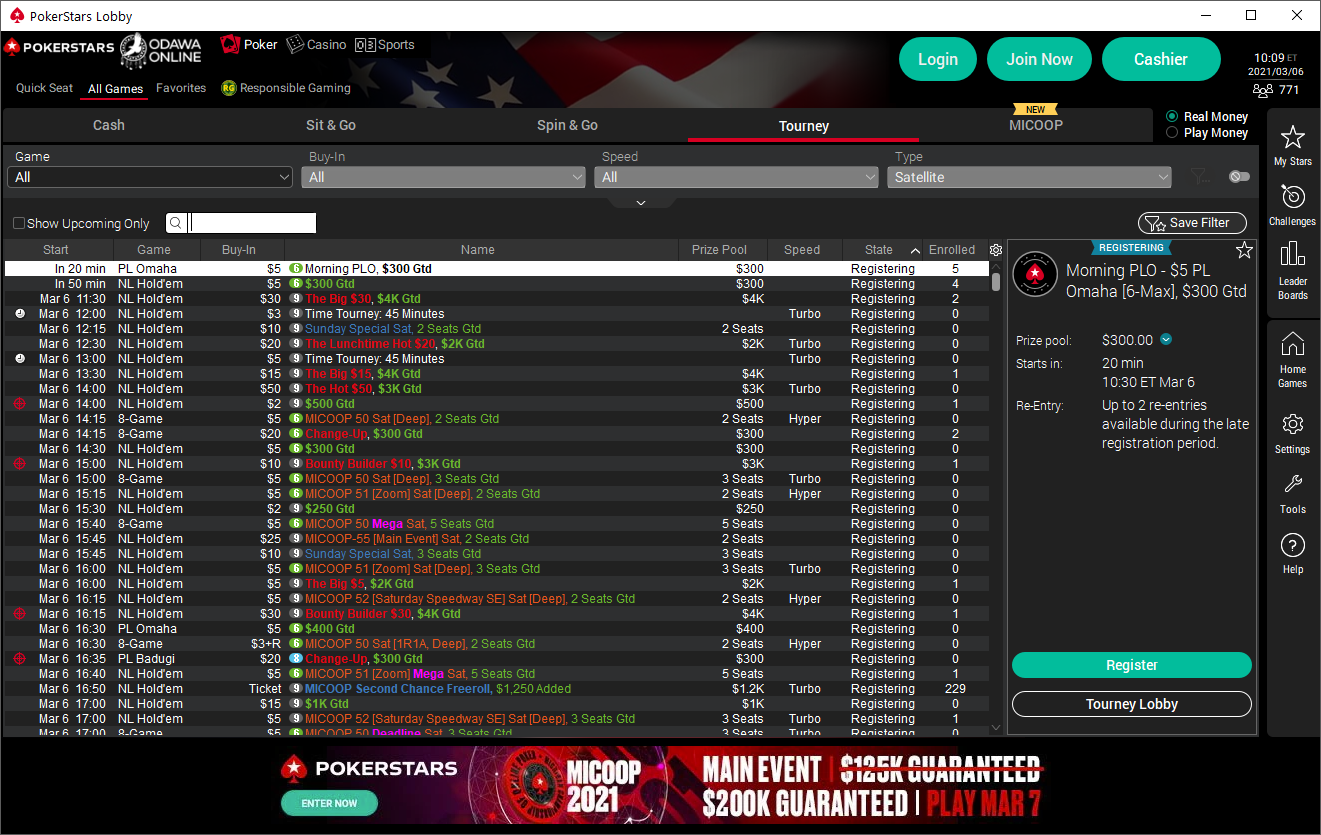This screenshot has width=1321, height=835.
Task: Click the Login button
Action: point(938,59)
